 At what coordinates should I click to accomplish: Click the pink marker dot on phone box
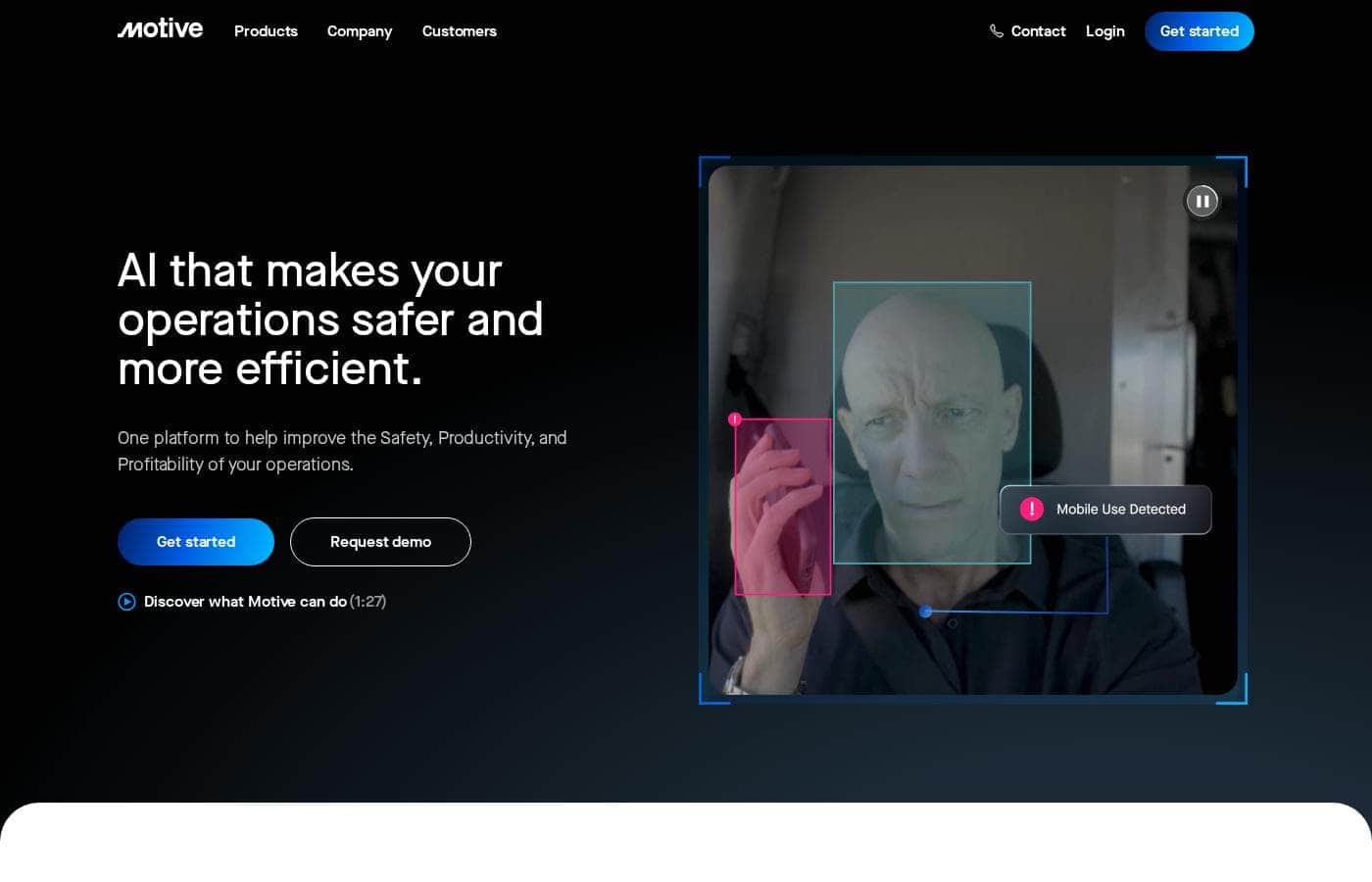[735, 419]
